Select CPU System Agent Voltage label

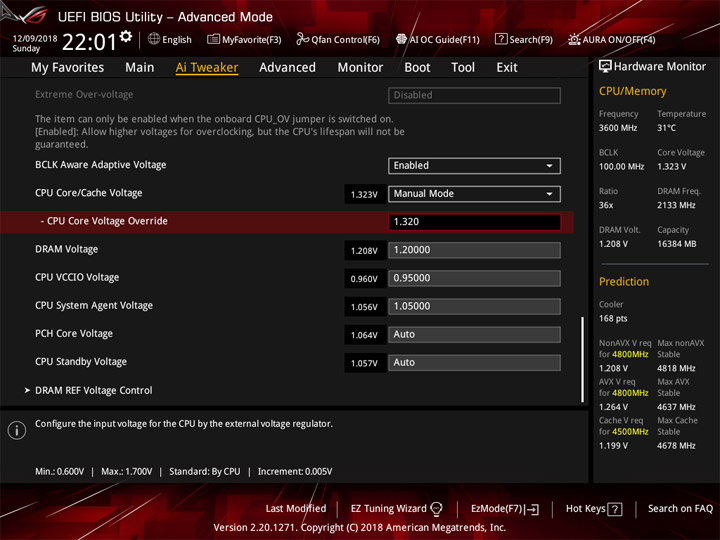coord(94,305)
